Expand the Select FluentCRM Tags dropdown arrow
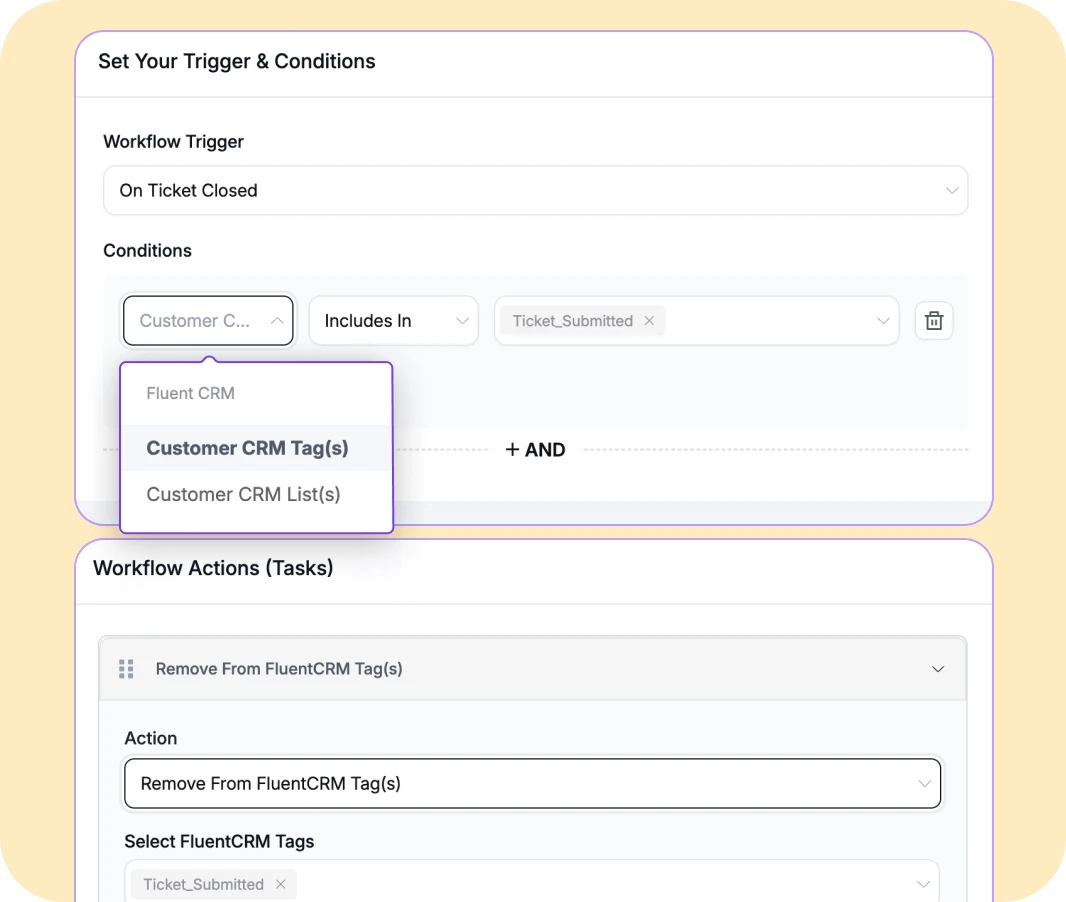This screenshot has width=1066, height=902. (x=923, y=884)
